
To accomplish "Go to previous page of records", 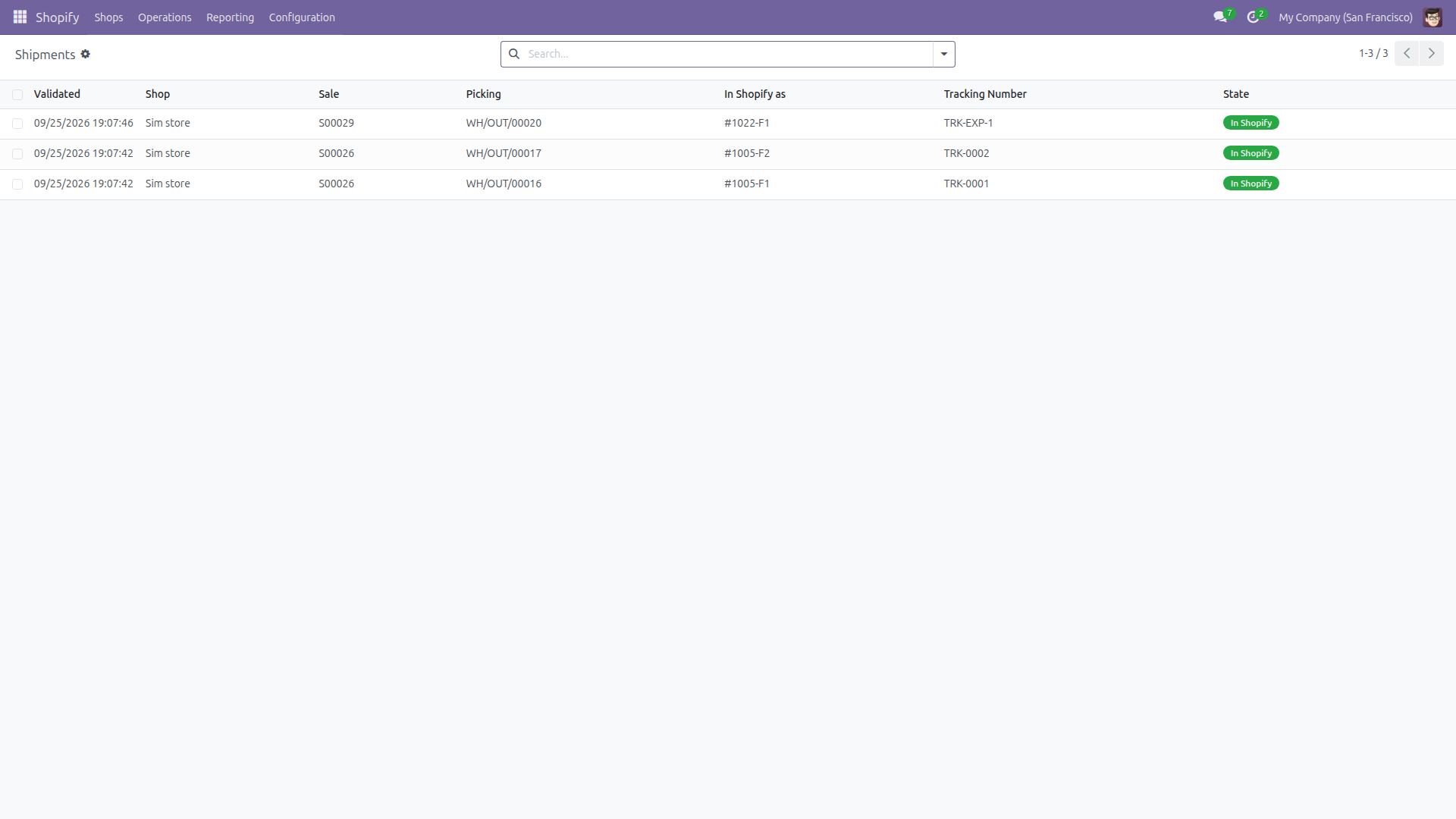I will coord(1407,53).
